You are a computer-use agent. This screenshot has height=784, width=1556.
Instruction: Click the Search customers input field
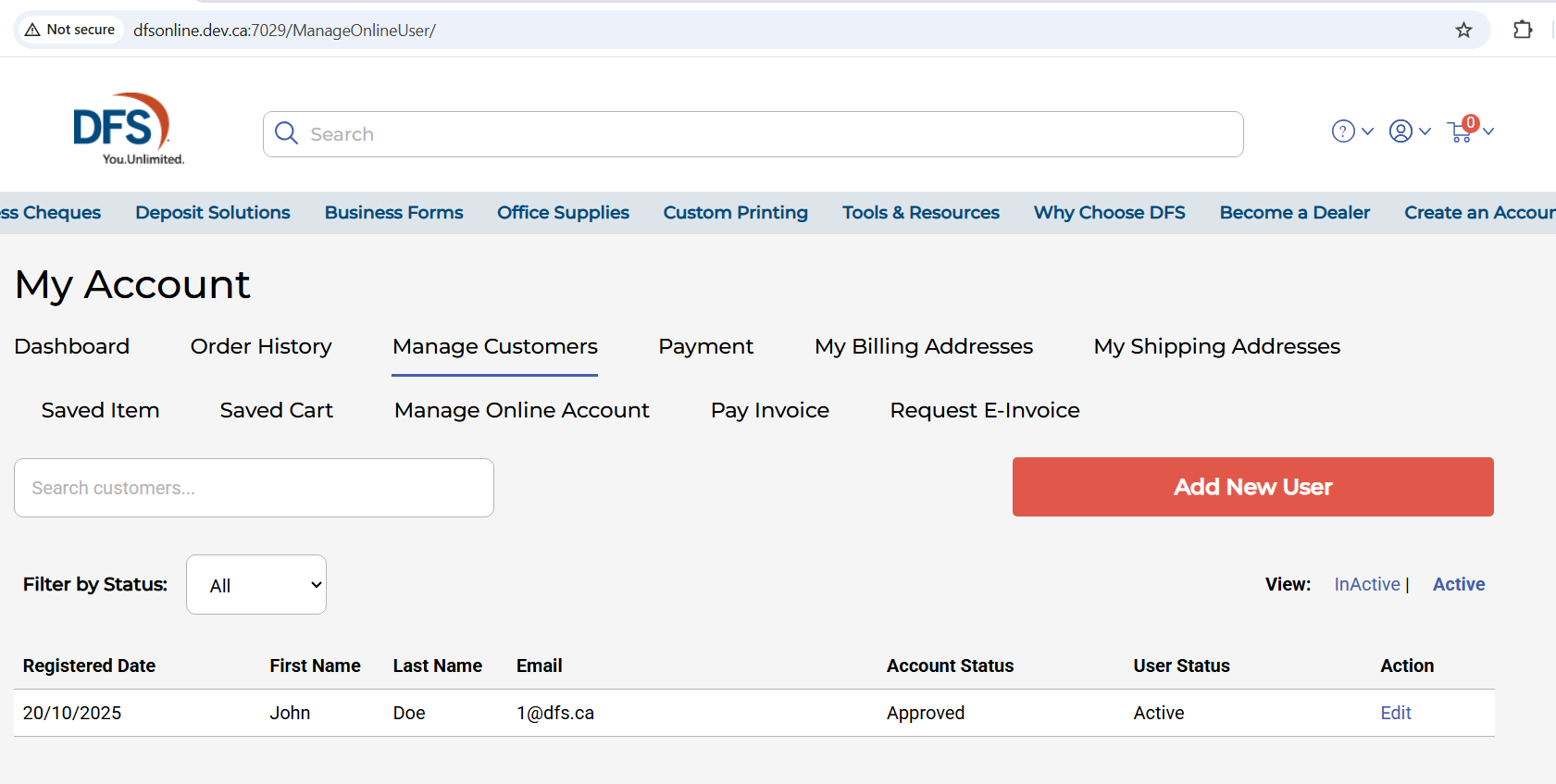(254, 488)
